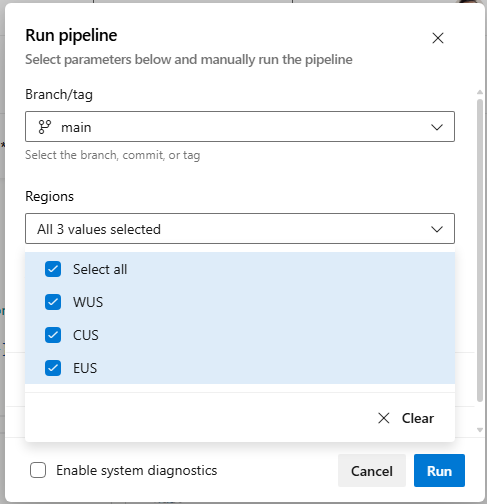Image resolution: width=487 pixels, height=504 pixels.
Task: Click the Clear text to reset regions
Action: coord(418,418)
